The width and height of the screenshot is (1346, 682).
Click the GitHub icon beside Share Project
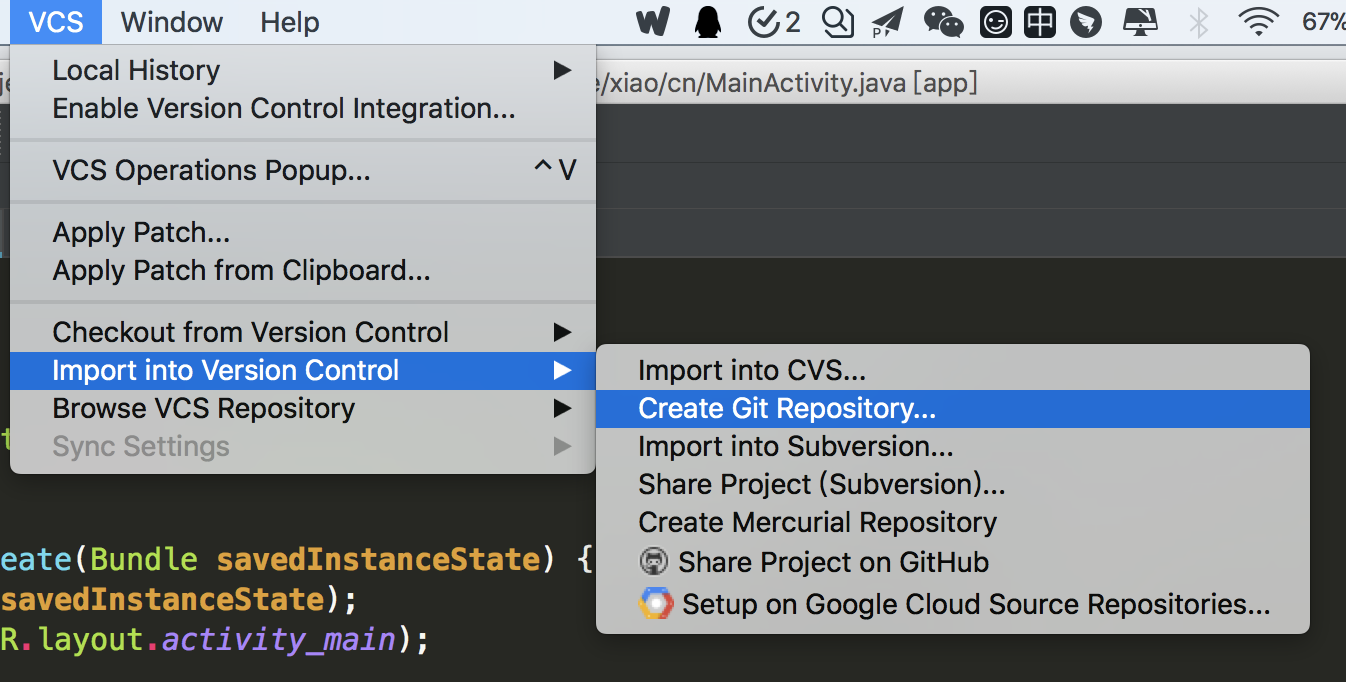point(654,562)
